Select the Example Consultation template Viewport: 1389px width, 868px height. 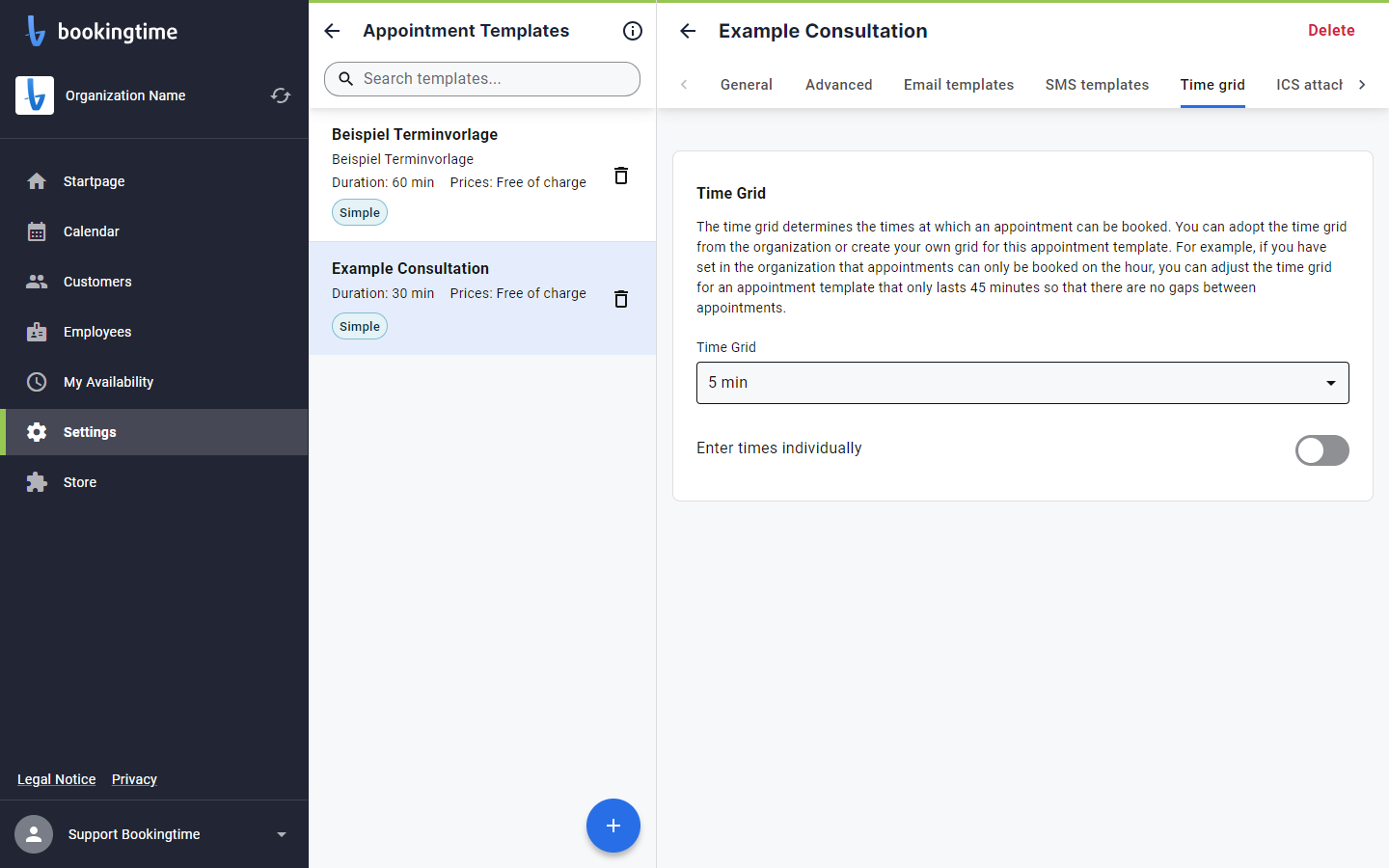coord(482,298)
